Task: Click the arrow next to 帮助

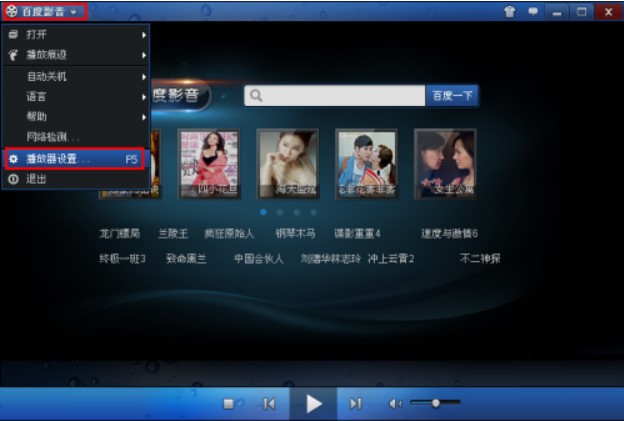Action: tap(144, 117)
